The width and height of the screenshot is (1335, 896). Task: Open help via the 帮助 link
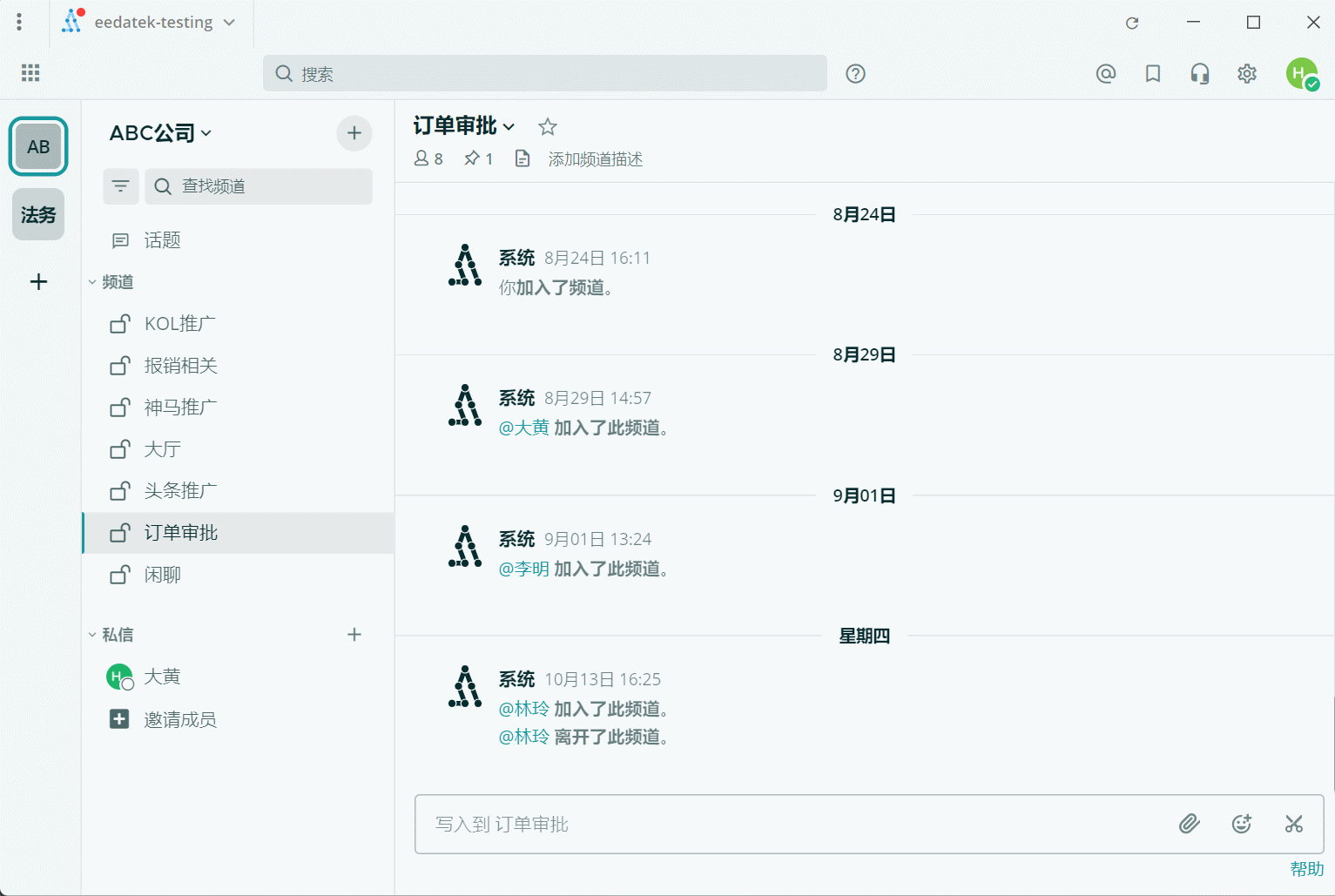point(1305,867)
